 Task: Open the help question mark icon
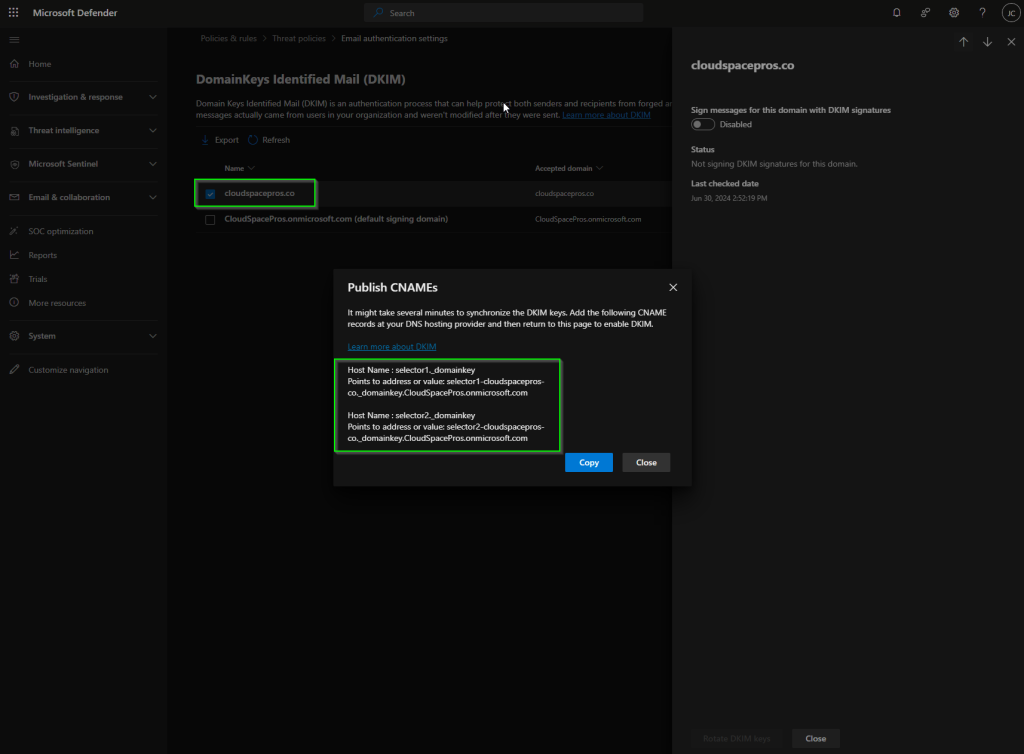[x=982, y=12]
